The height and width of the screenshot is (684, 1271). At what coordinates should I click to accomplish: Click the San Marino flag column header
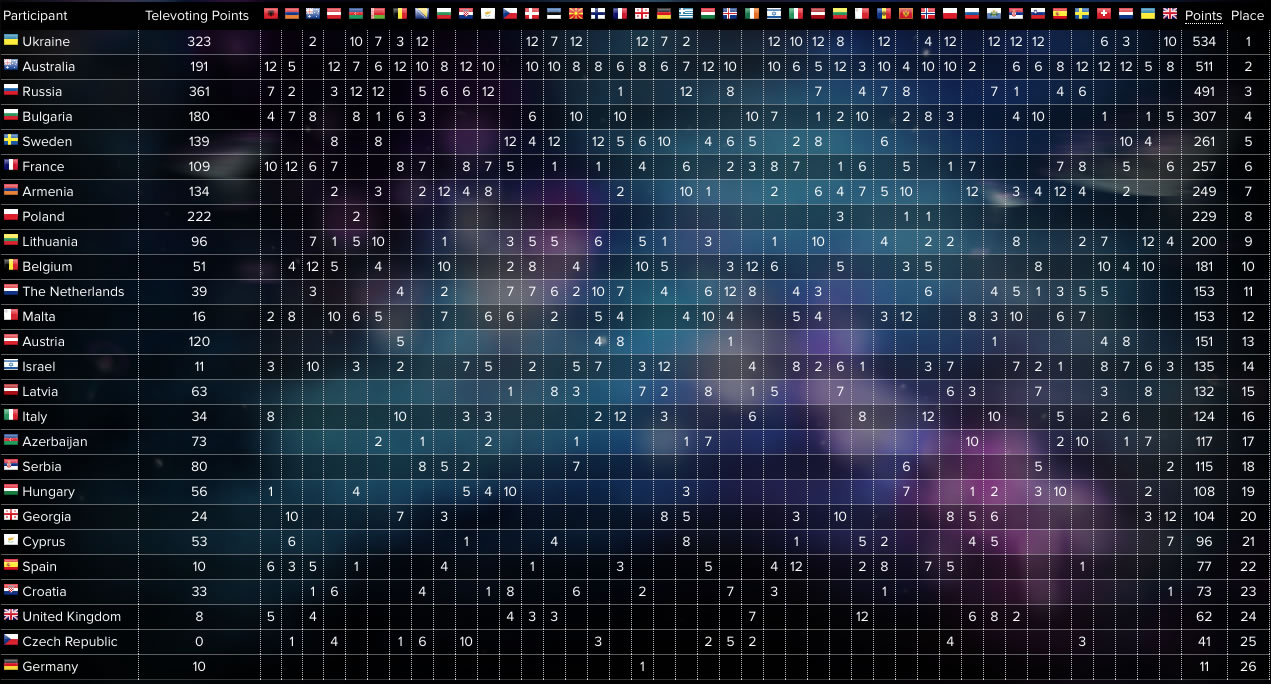pyautogui.click(x=994, y=14)
